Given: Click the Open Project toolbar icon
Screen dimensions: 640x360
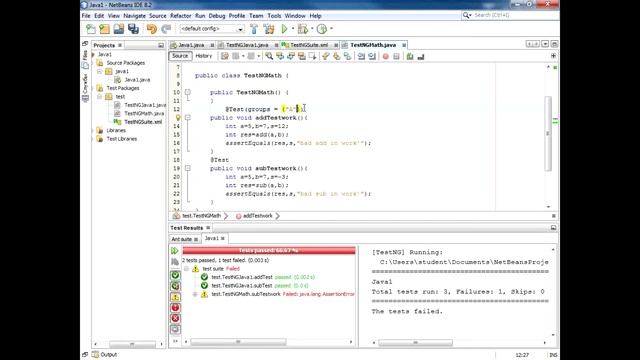Looking at the screenshot, I should click(x=118, y=29).
